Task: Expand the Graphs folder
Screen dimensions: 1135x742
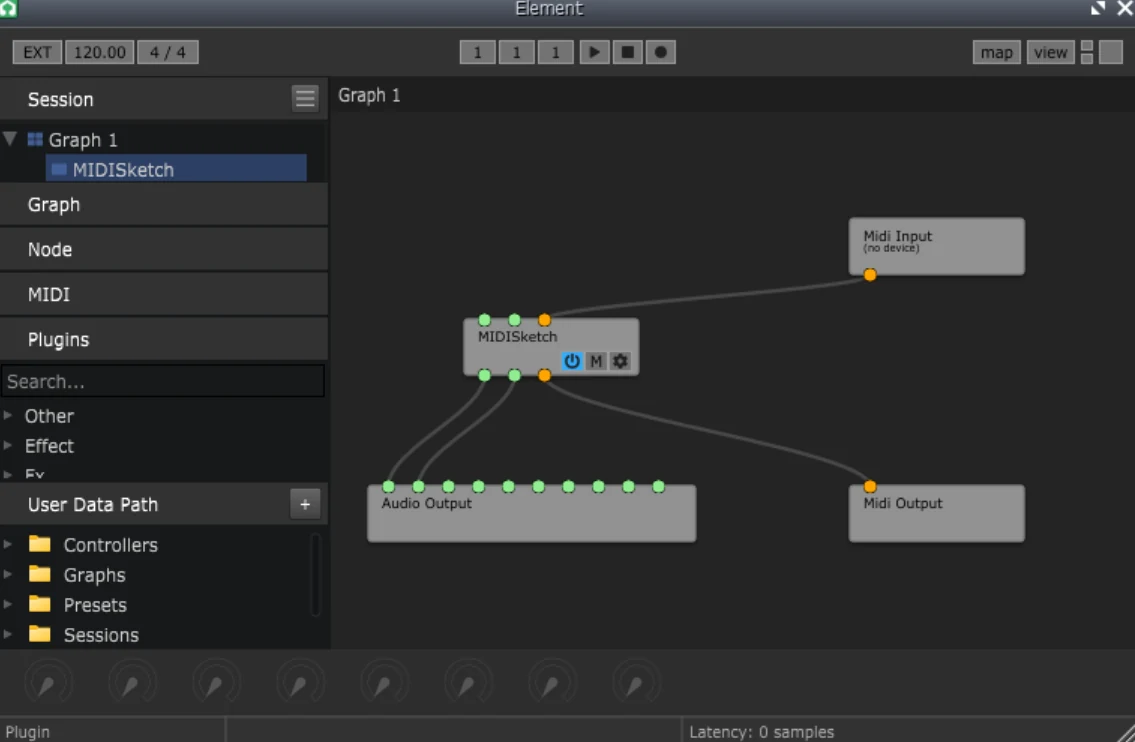Action: pos(8,574)
